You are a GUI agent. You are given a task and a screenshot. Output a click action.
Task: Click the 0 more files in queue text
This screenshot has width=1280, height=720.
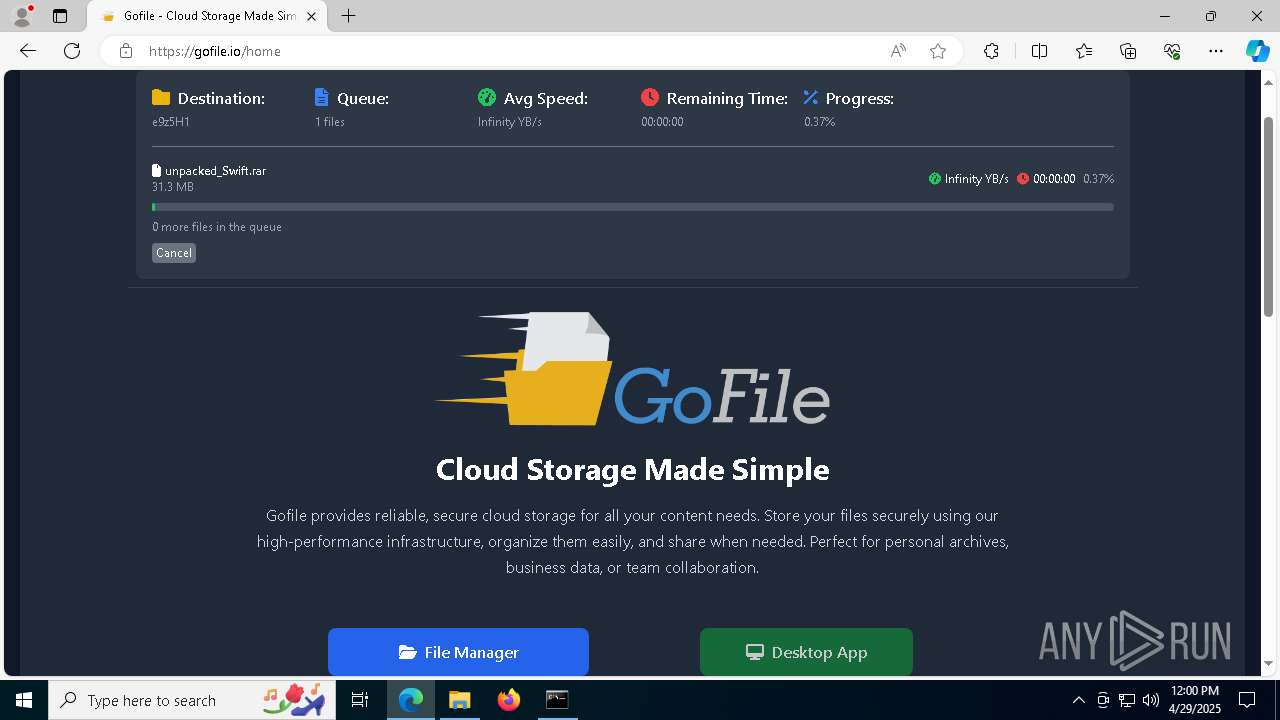click(x=217, y=227)
